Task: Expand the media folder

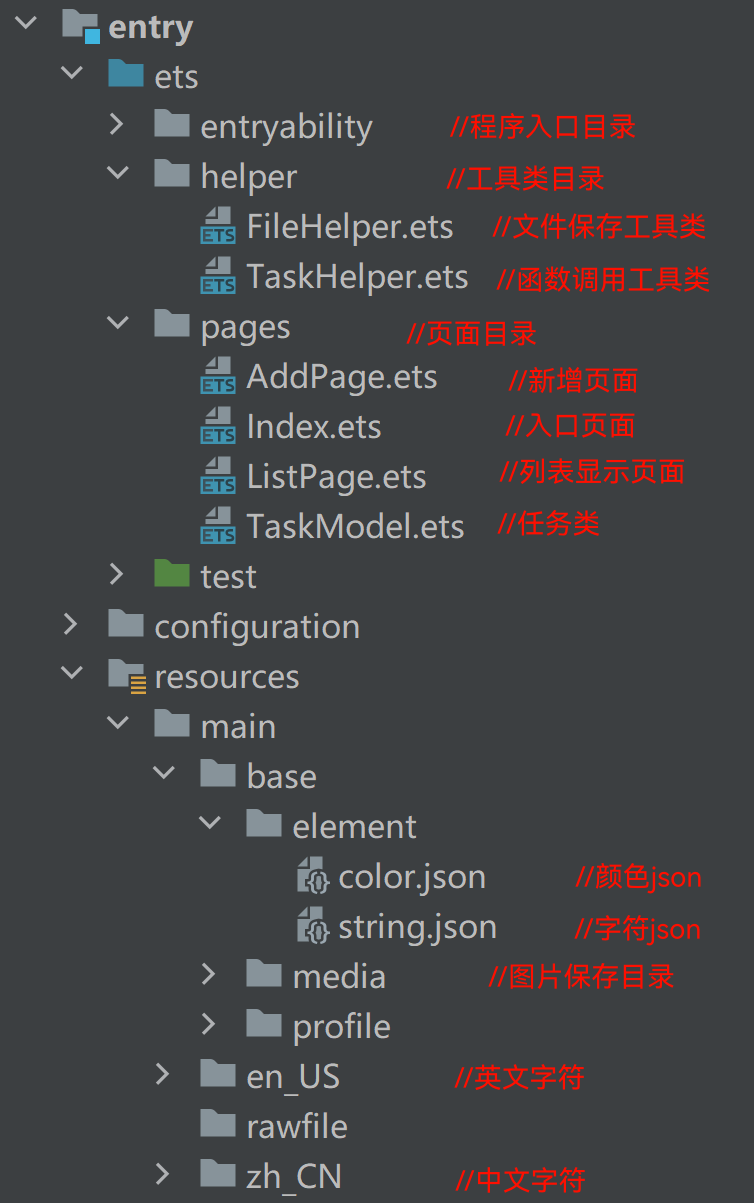Action: (208, 974)
